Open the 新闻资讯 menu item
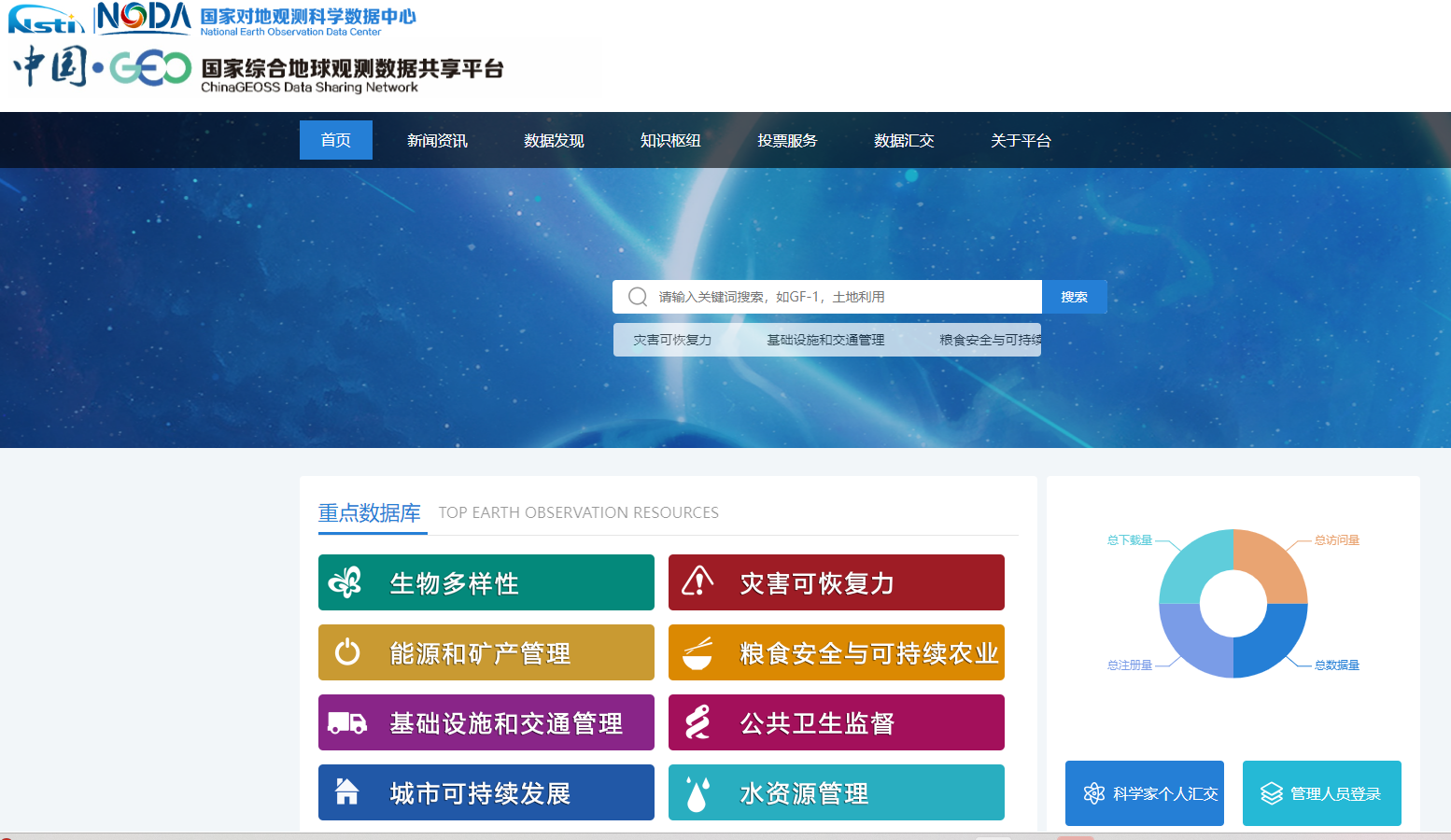1451x840 pixels. [437, 140]
